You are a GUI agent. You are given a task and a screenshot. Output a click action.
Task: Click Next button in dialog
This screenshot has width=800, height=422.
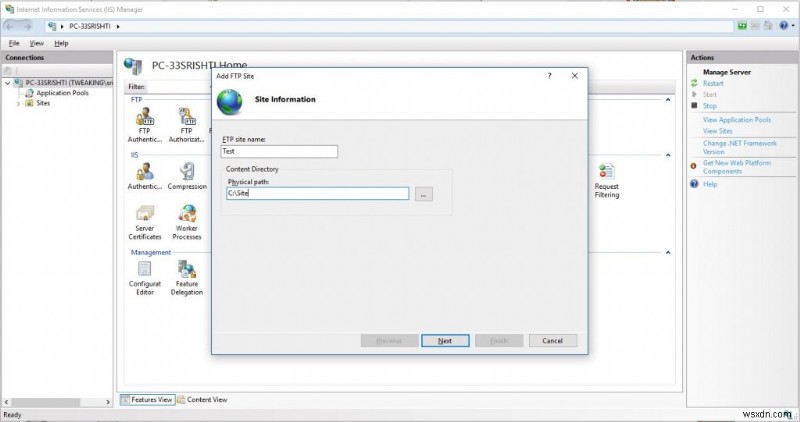click(x=445, y=341)
